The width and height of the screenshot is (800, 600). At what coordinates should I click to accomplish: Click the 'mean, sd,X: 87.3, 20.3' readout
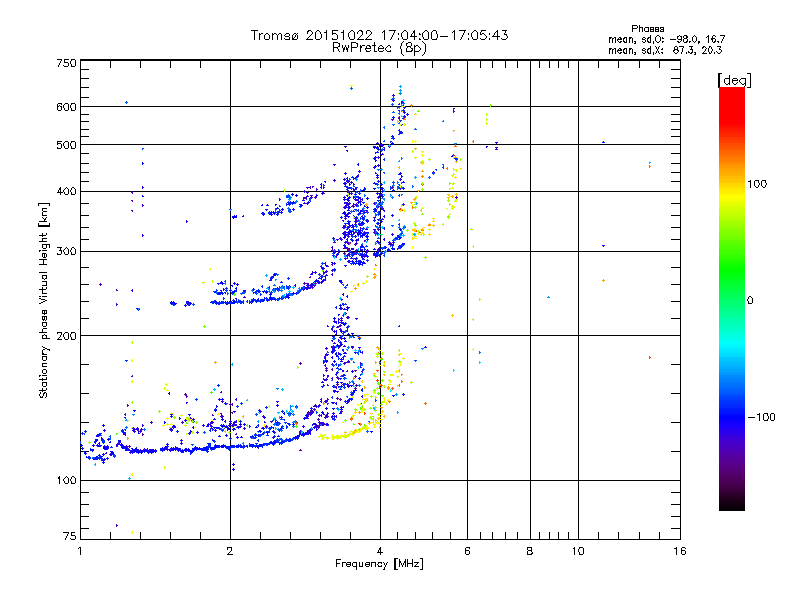click(665, 50)
